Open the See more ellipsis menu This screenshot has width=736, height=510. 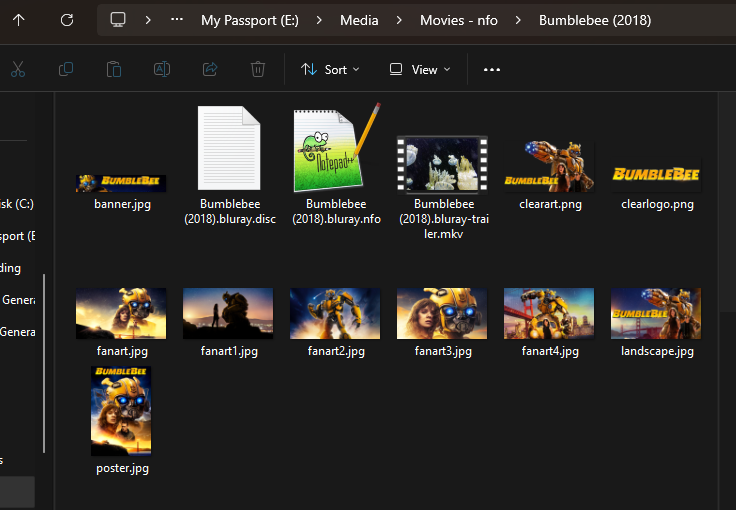(x=492, y=69)
